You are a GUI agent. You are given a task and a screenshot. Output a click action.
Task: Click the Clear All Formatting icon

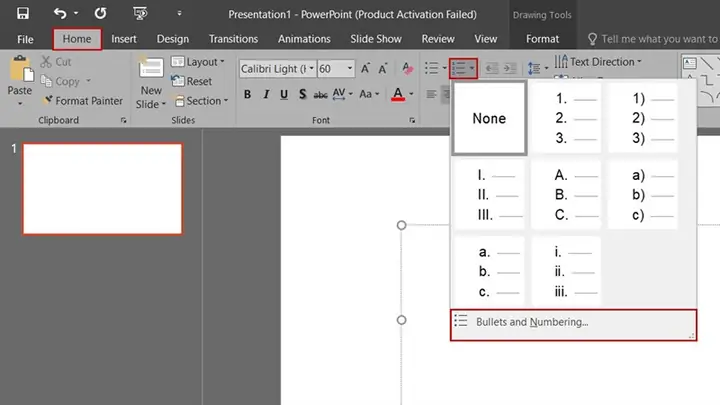(x=407, y=69)
